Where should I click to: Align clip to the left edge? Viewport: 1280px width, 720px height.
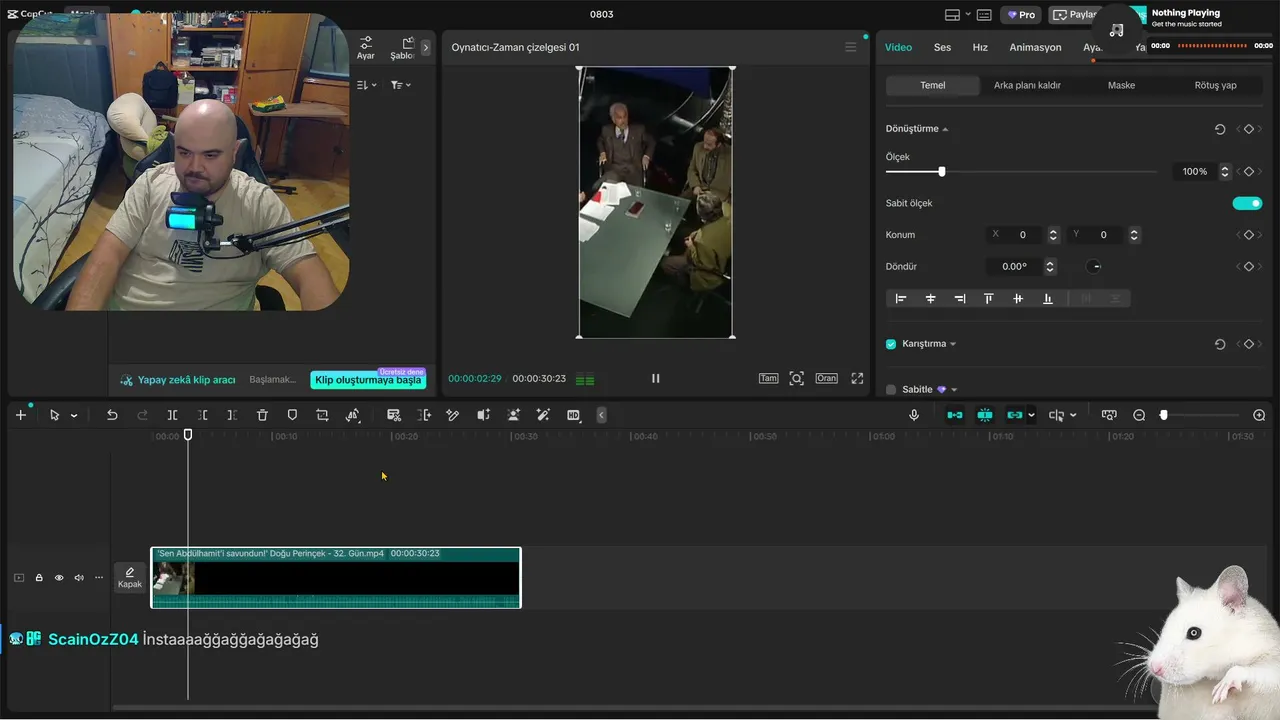[x=901, y=298]
